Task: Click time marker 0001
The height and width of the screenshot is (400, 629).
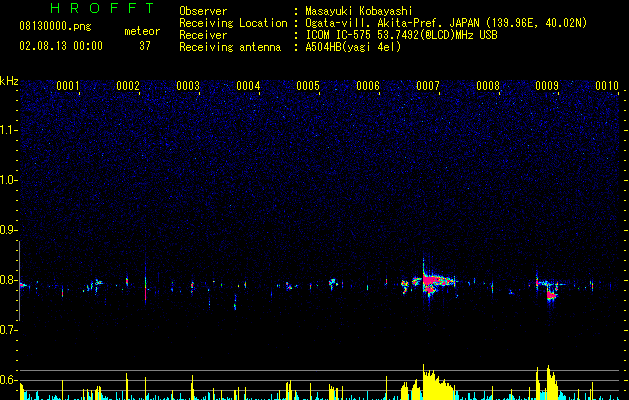Action: point(68,86)
